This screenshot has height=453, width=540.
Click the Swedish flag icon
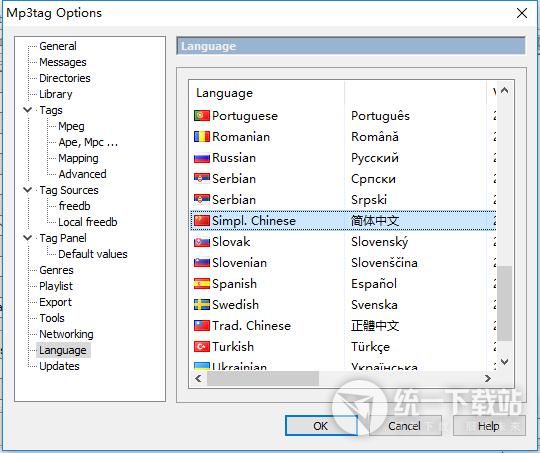pyautogui.click(x=202, y=305)
